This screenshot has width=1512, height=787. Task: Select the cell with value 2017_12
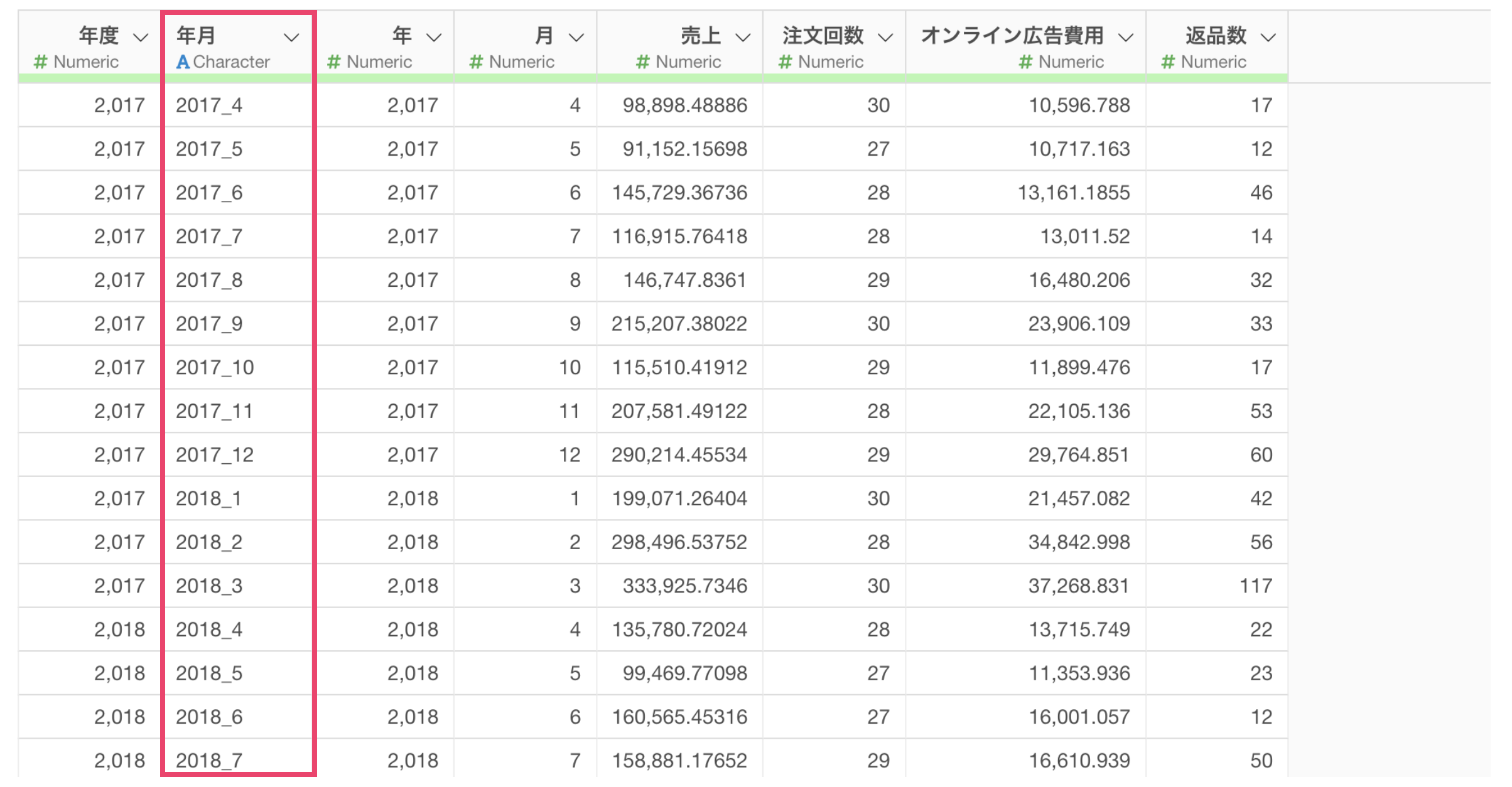pos(215,454)
